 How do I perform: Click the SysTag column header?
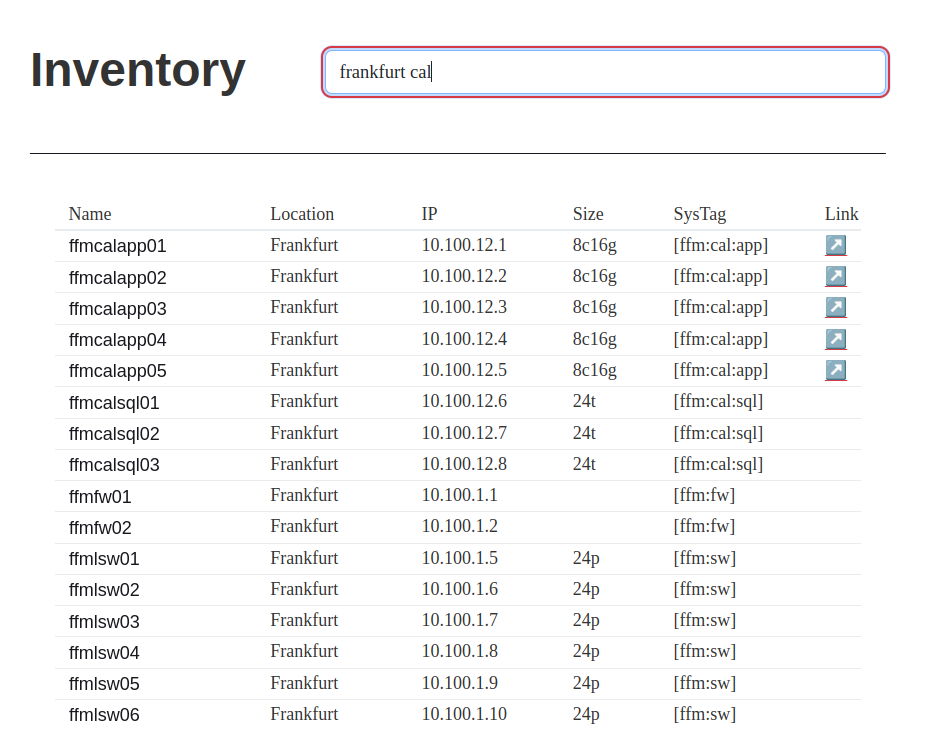700,214
